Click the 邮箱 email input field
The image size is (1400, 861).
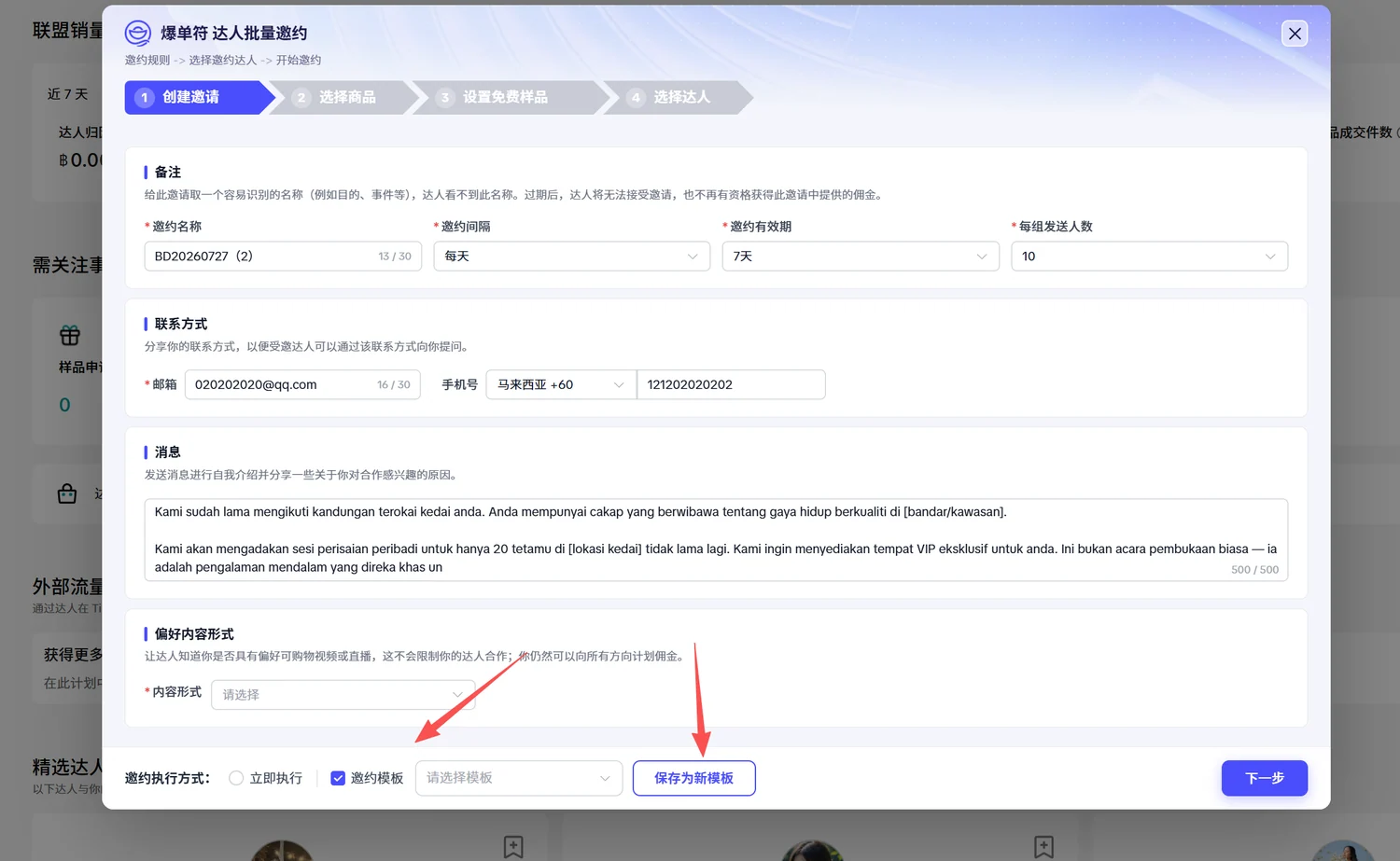(302, 384)
